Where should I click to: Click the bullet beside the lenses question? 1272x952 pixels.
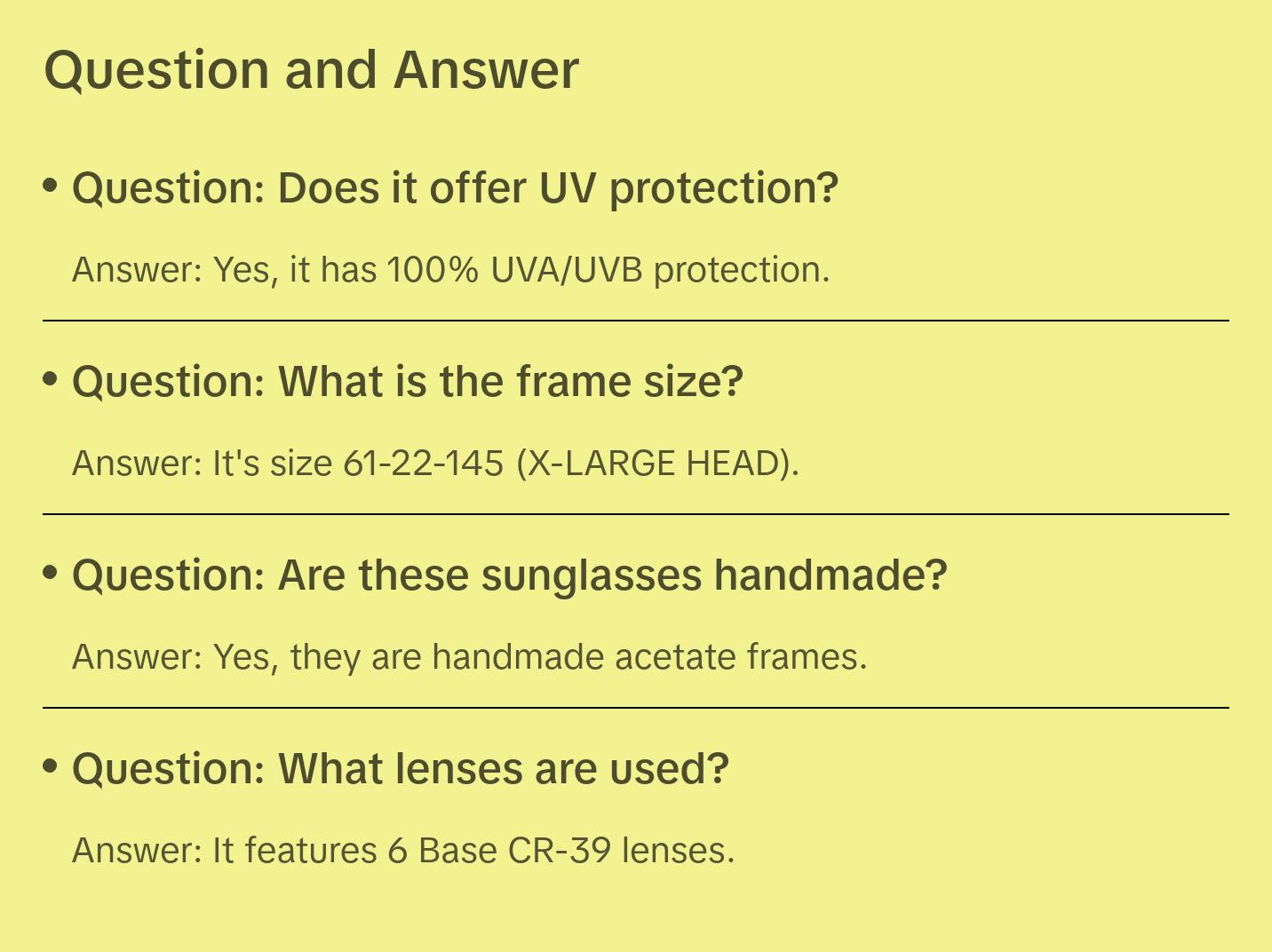click(x=51, y=766)
